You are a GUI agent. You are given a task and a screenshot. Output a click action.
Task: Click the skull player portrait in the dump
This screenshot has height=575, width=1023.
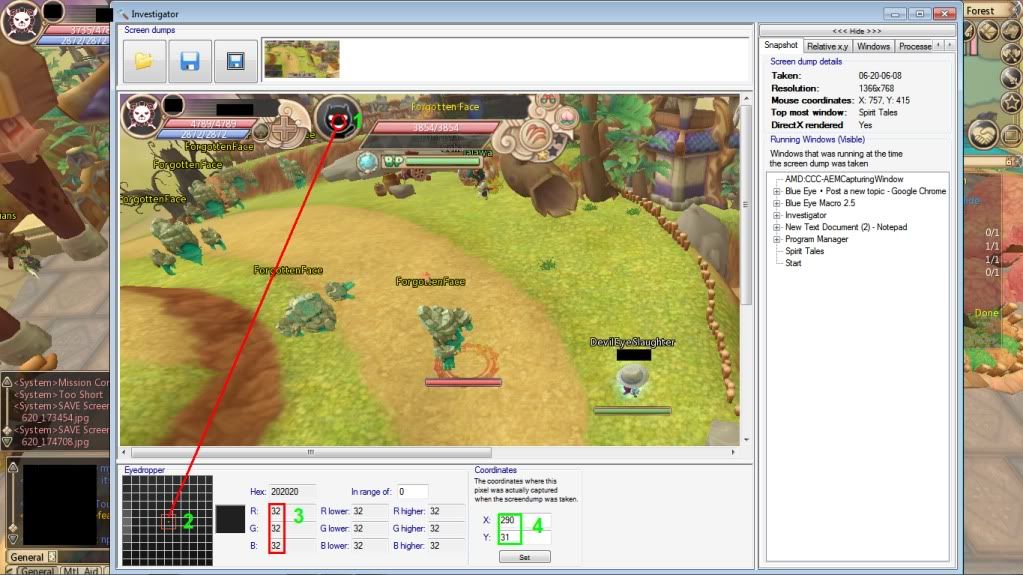(x=142, y=116)
